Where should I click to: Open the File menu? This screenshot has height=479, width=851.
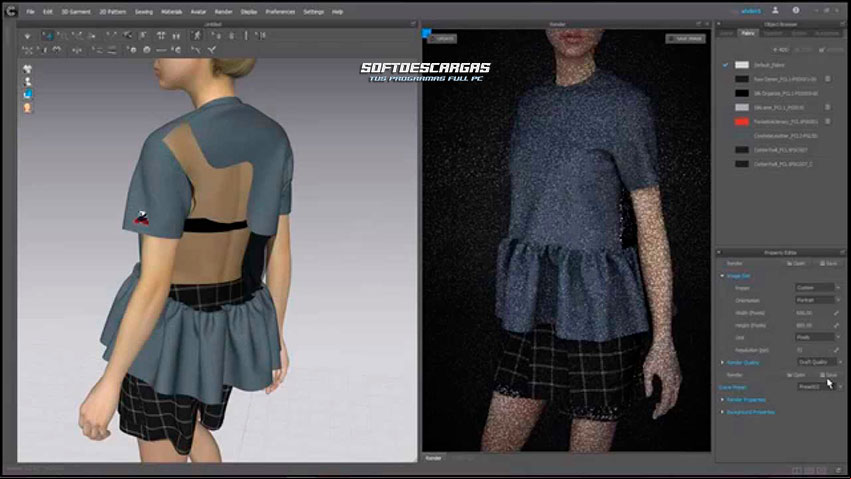(30, 11)
